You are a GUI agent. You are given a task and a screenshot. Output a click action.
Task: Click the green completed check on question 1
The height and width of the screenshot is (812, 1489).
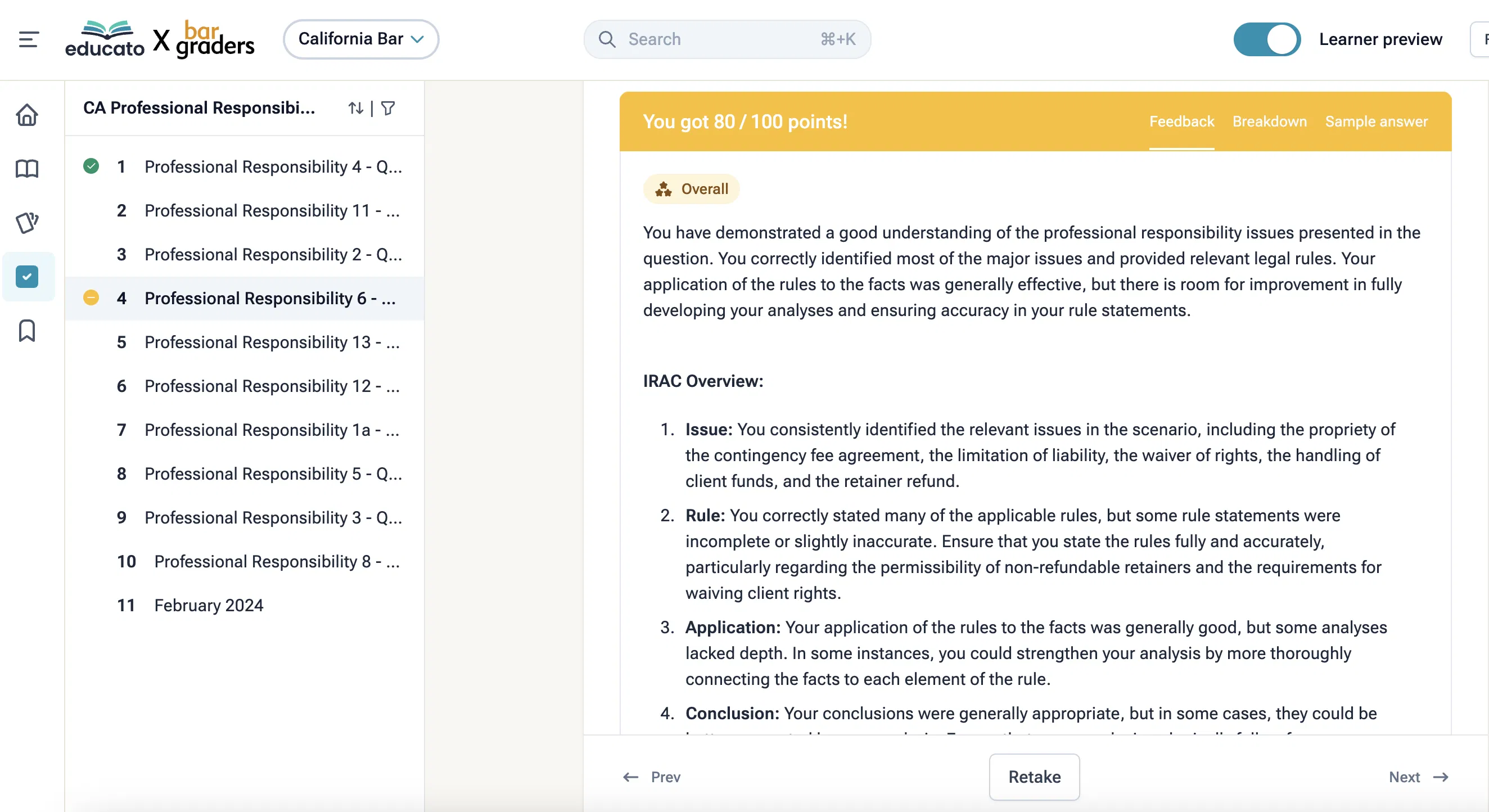pyautogui.click(x=91, y=166)
